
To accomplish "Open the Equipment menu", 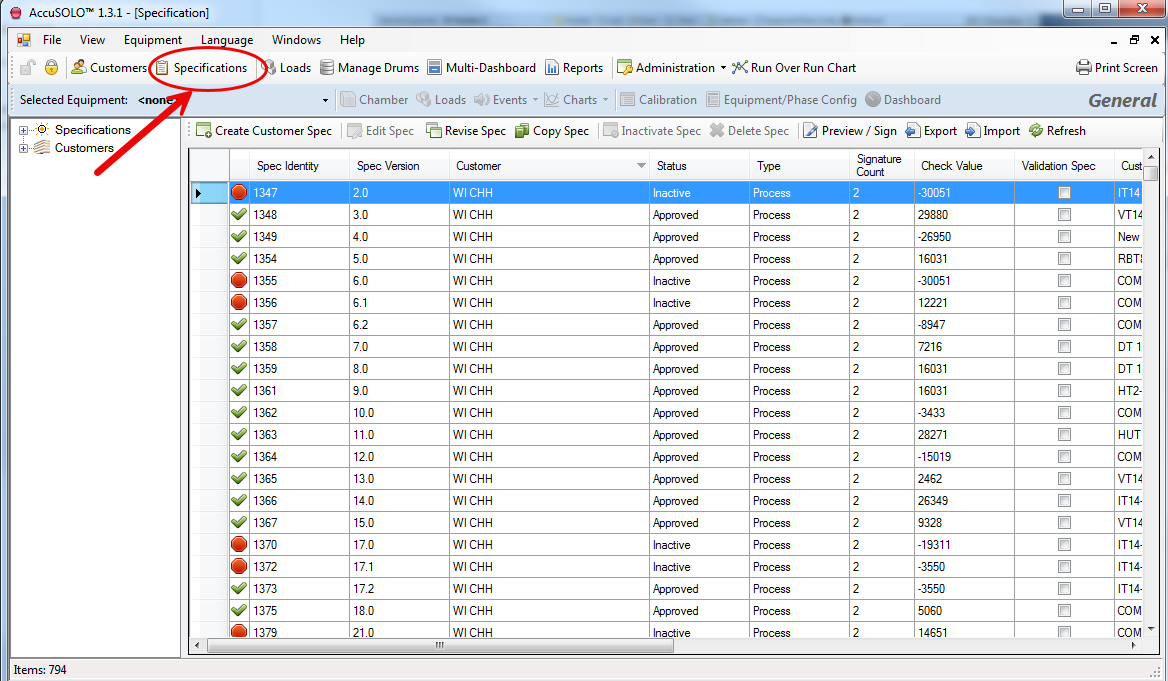I will point(152,40).
